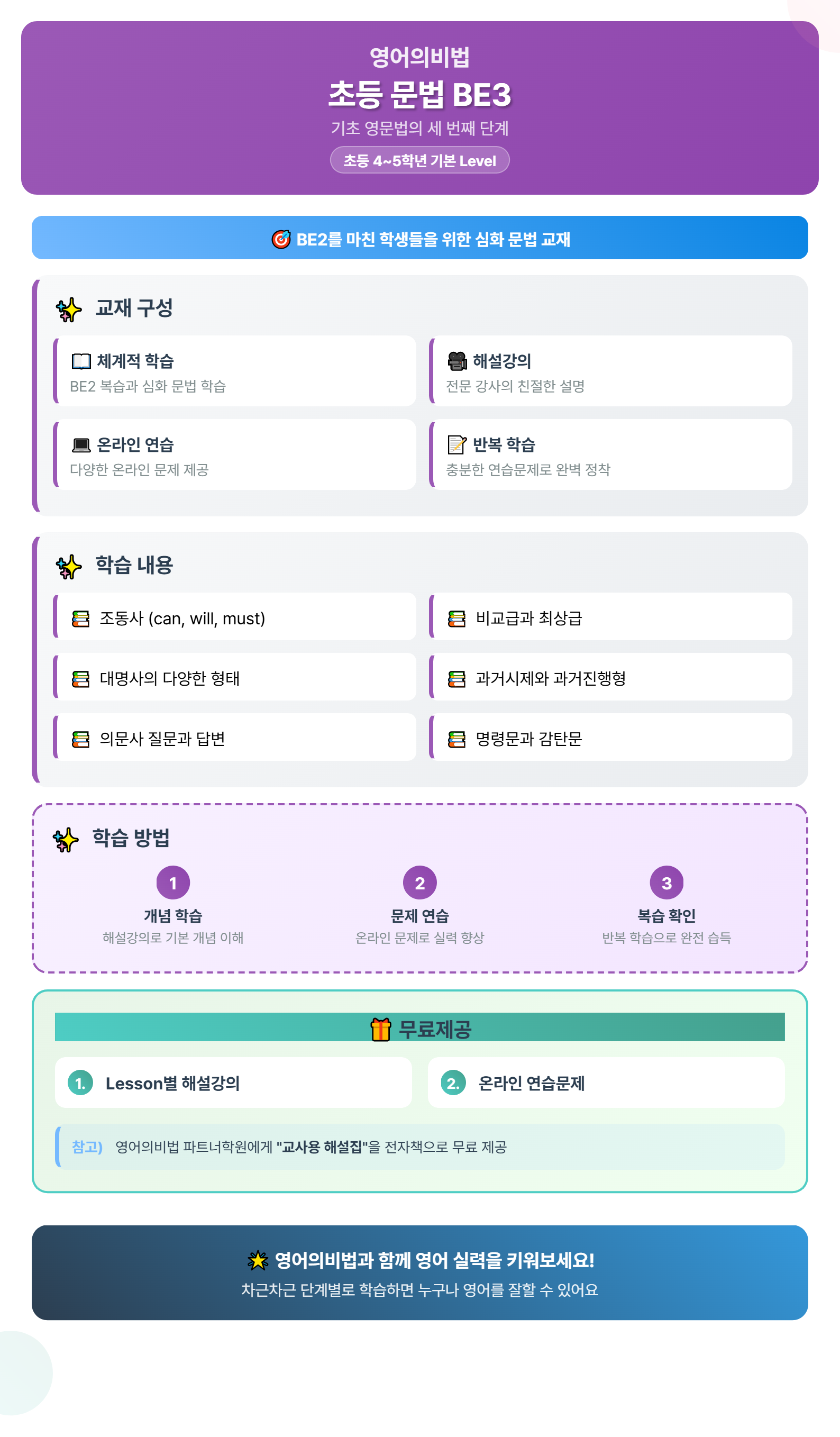Click the sparkle icon beside 교재 구성 heading
The height and width of the screenshot is (1437, 840).
click(x=69, y=310)
